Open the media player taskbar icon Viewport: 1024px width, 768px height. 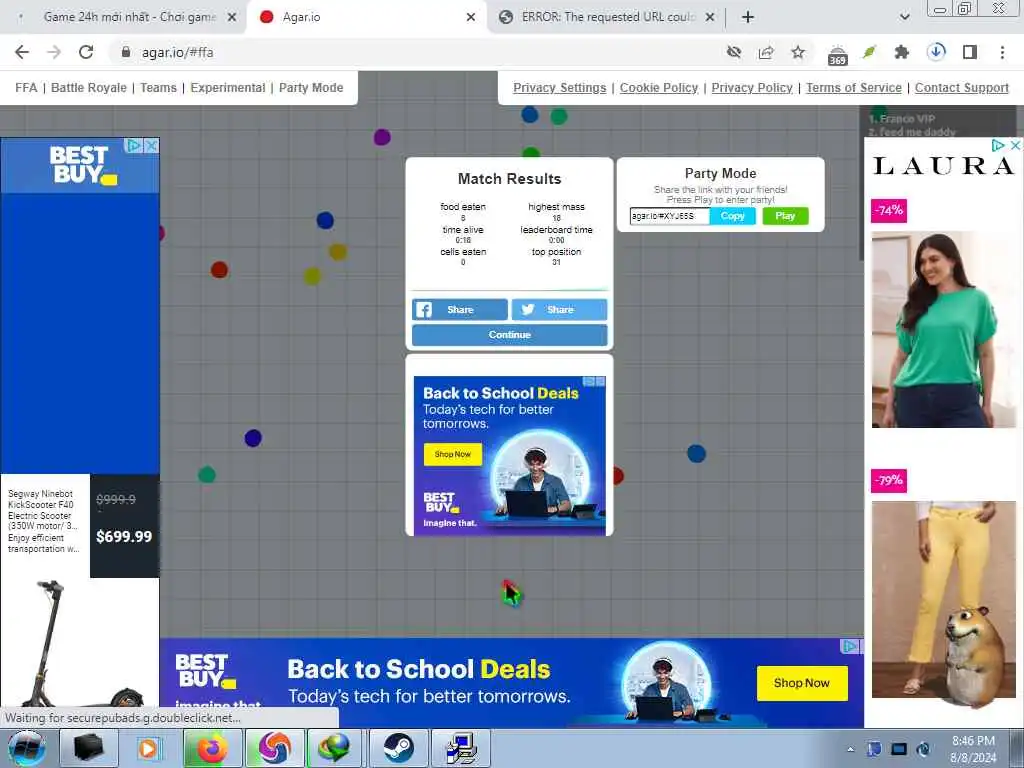coord(148,748)
